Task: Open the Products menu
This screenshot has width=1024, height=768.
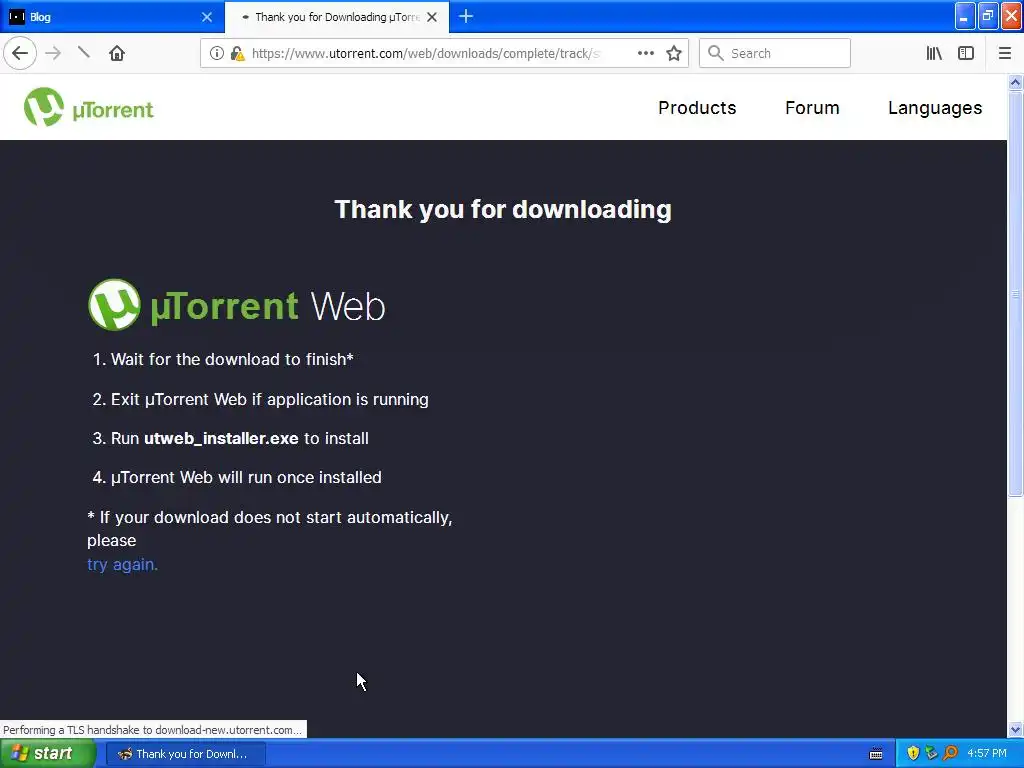Action: [x=697, y=108]
